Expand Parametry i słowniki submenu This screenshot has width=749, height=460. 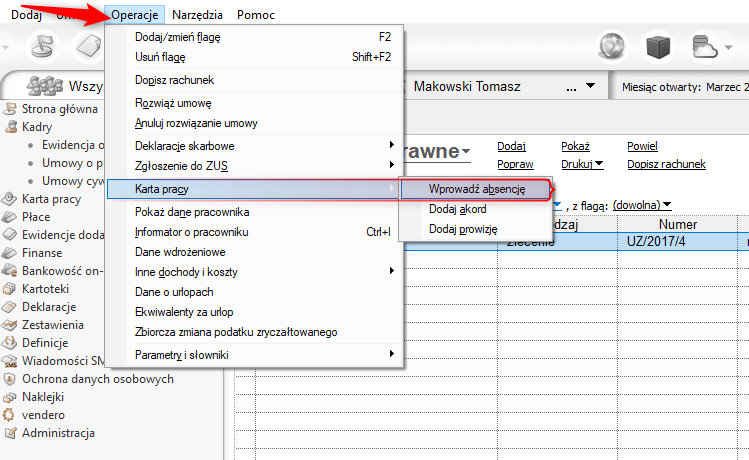click(255, 355)
